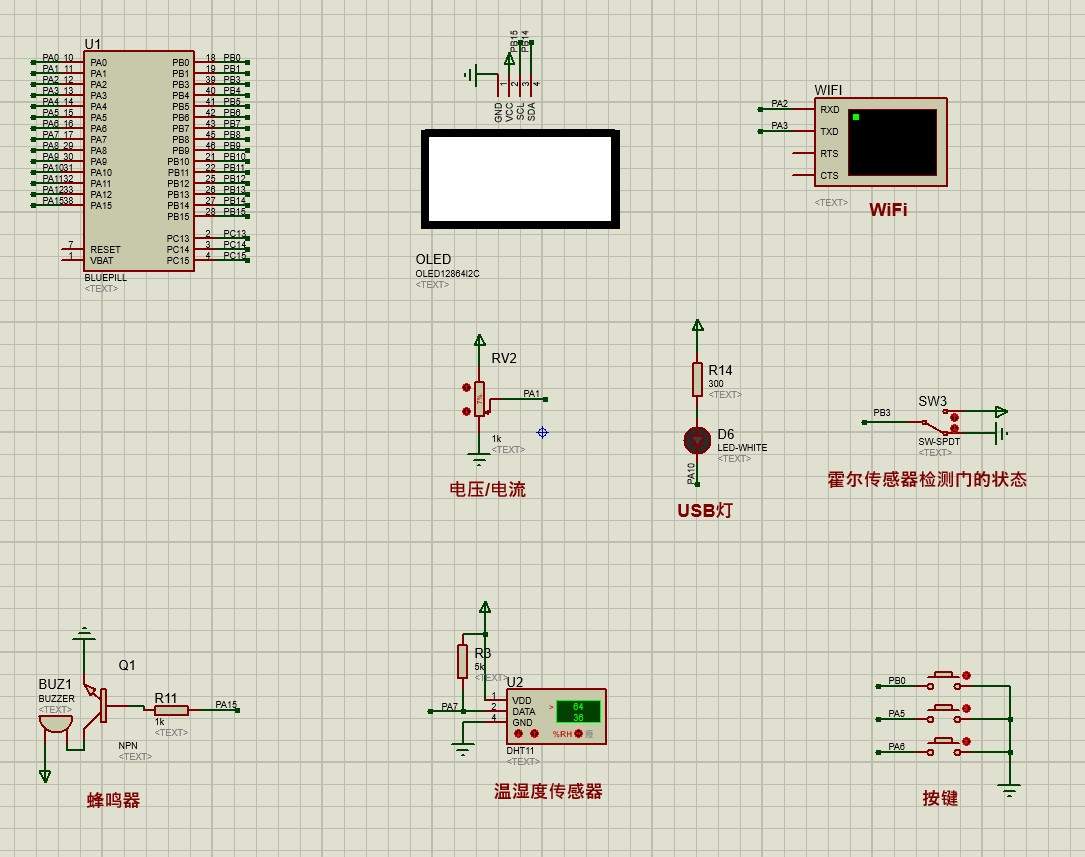Select the Q1 NPN transistor symbol
Image resolution: width=1085 pixels, height=857 pixels.
(96, 706)
